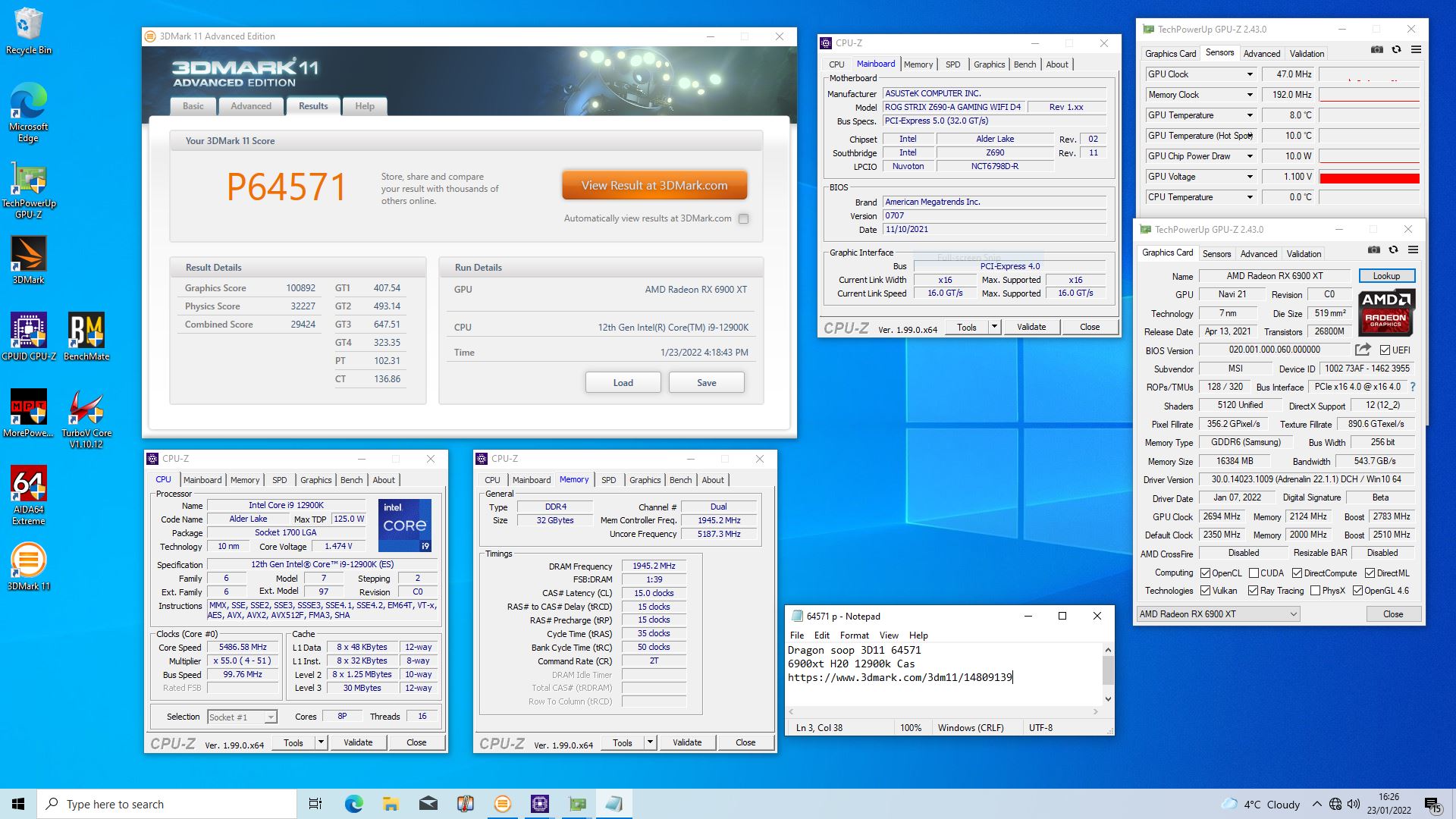Click bus interface question mark in GPU-Z
Image resolution: width=1456 pixels, height=819 pixels.
pos(1413,387)
